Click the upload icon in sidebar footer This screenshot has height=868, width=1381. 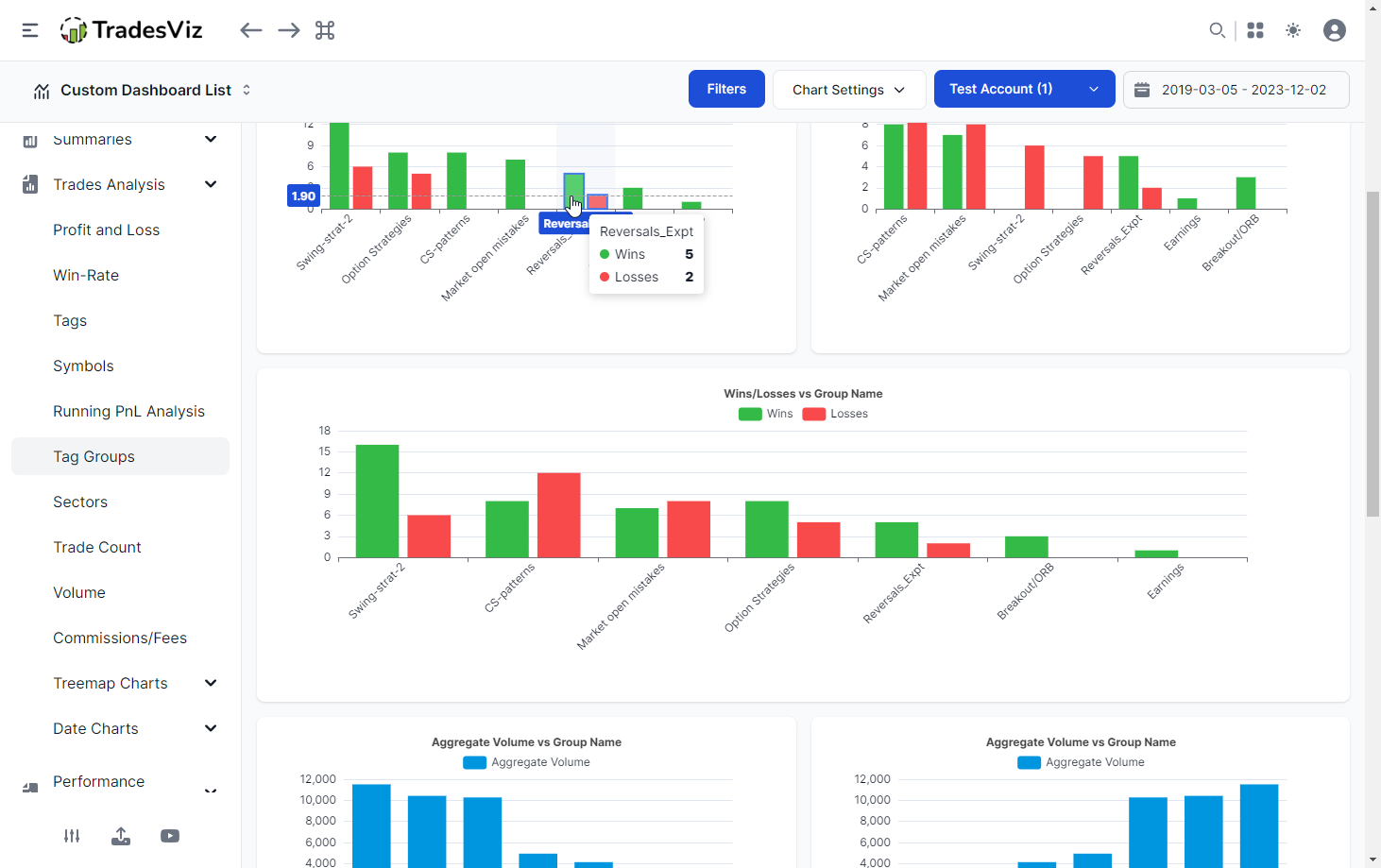click(x=121, y=836)
